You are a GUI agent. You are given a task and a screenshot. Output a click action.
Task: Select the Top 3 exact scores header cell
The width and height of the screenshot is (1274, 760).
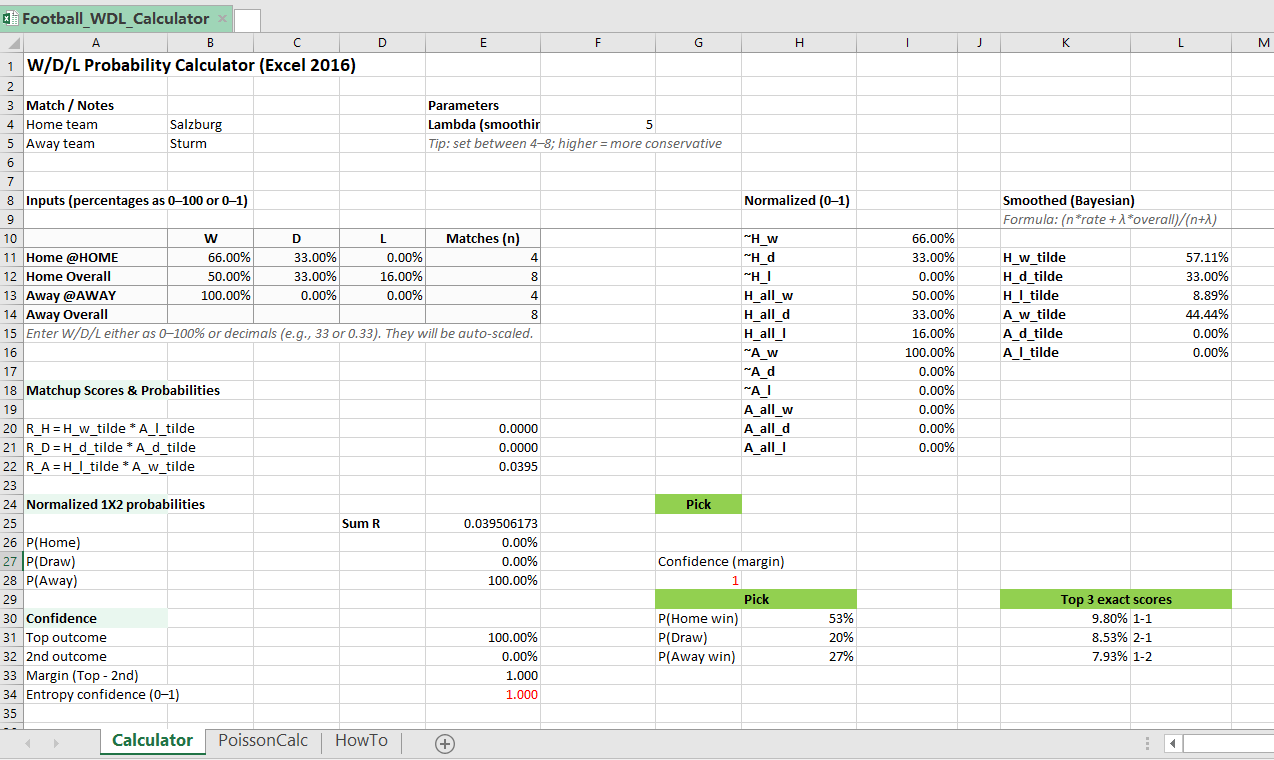(1115, 599)
